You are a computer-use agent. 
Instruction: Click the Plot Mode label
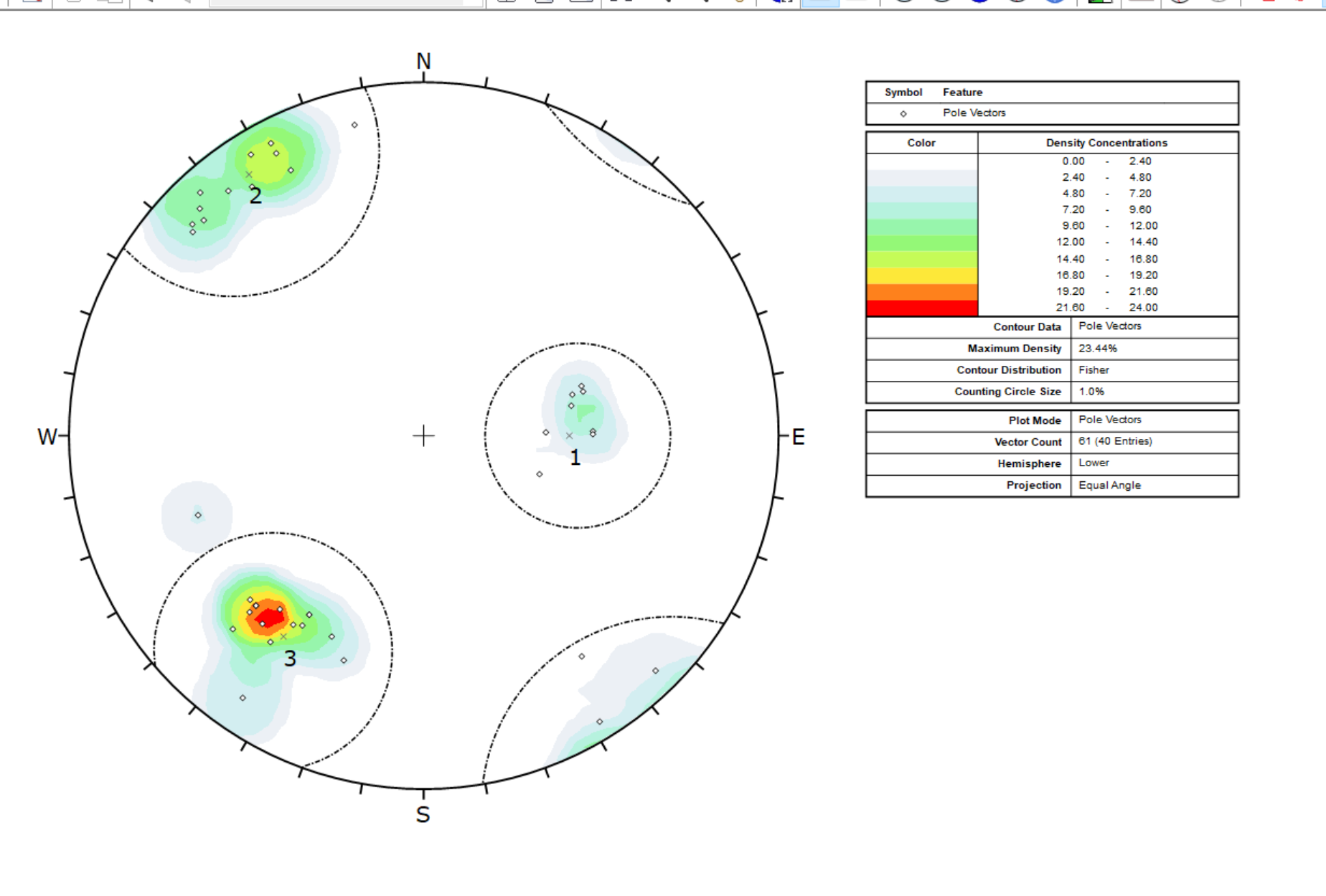click(x=1035, y=421)
